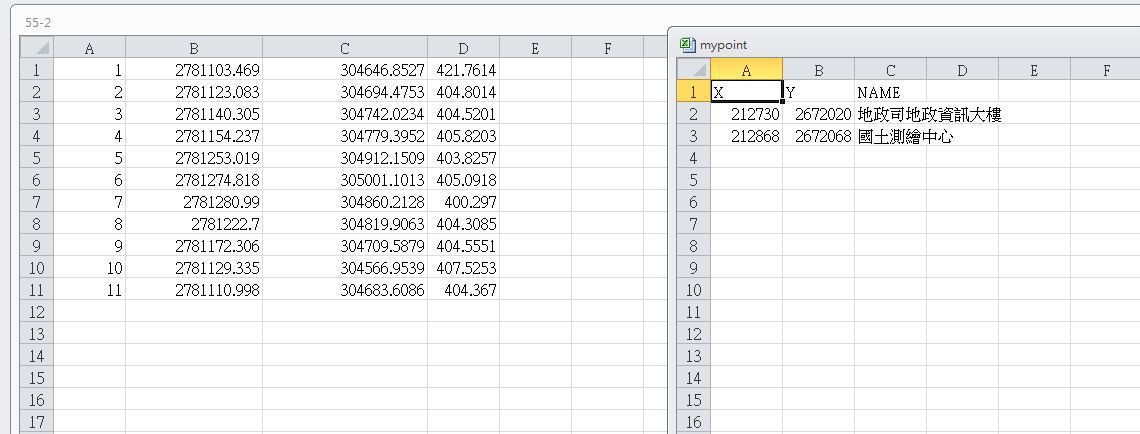Click the Excel icon beside mypoint title
The image size is (1140, 434).
point(687,44)
